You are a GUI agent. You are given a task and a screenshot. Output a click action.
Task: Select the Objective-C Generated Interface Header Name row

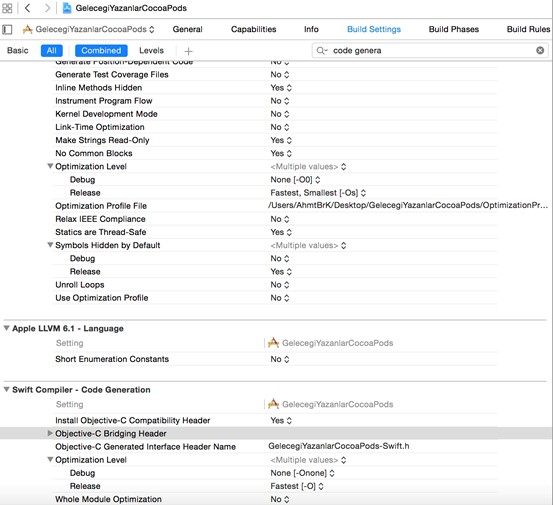coord(275,446)
